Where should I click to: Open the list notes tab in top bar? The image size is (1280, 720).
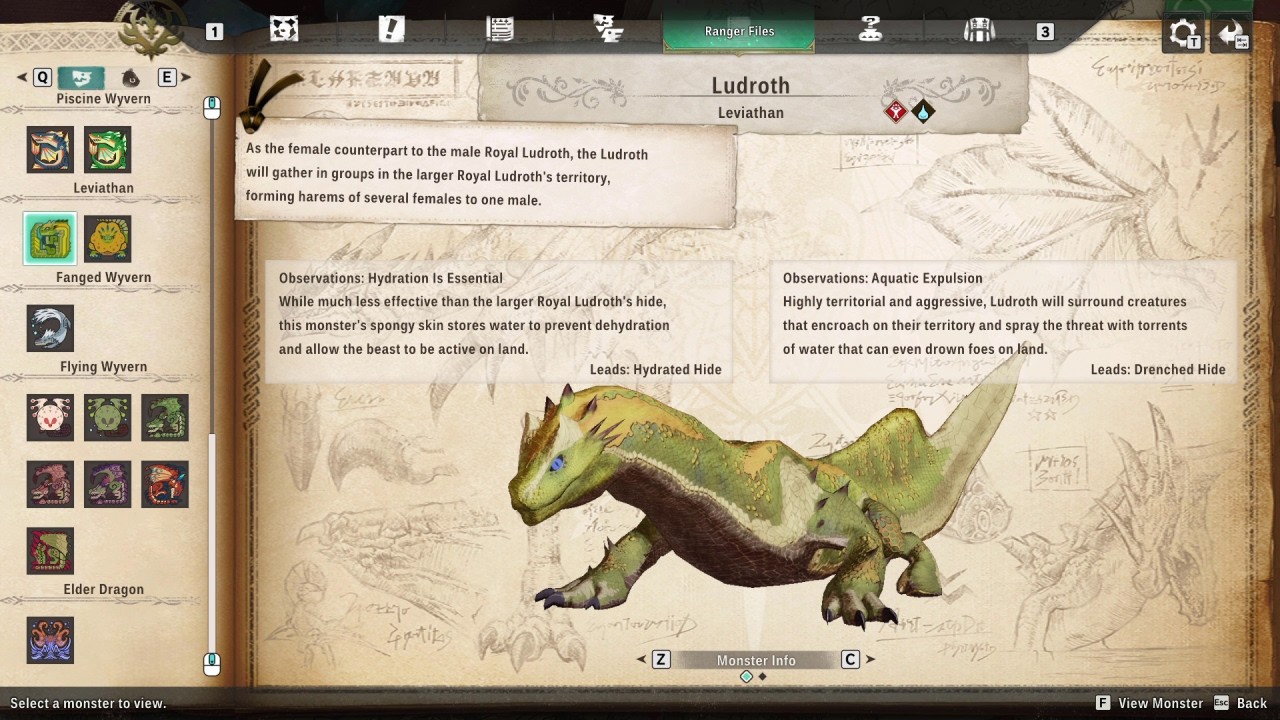[500, 30]
